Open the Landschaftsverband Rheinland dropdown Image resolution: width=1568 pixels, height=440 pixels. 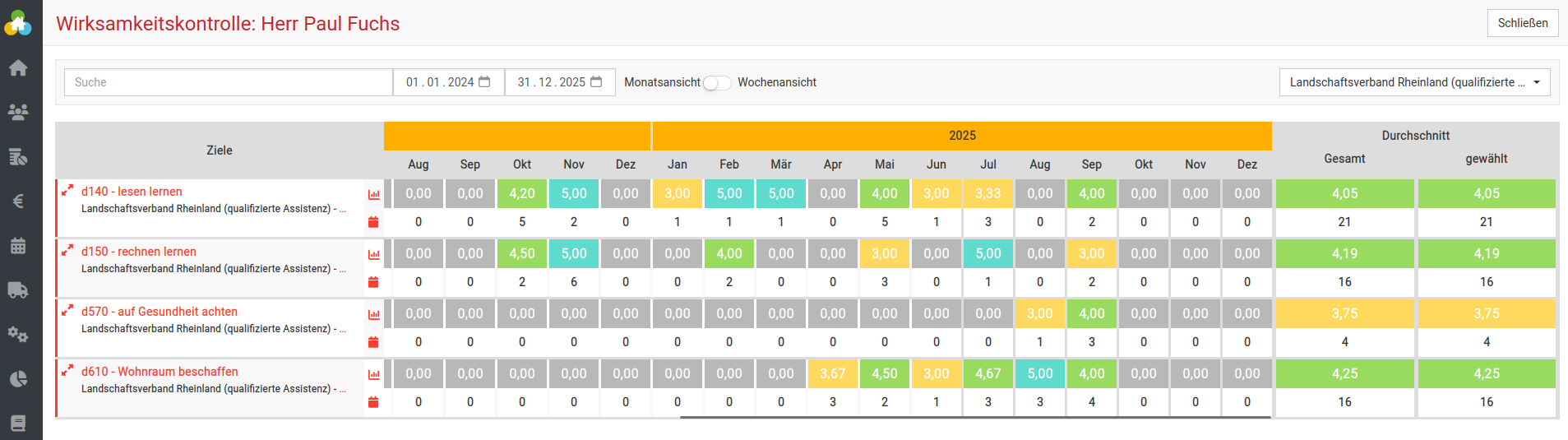1414,82
